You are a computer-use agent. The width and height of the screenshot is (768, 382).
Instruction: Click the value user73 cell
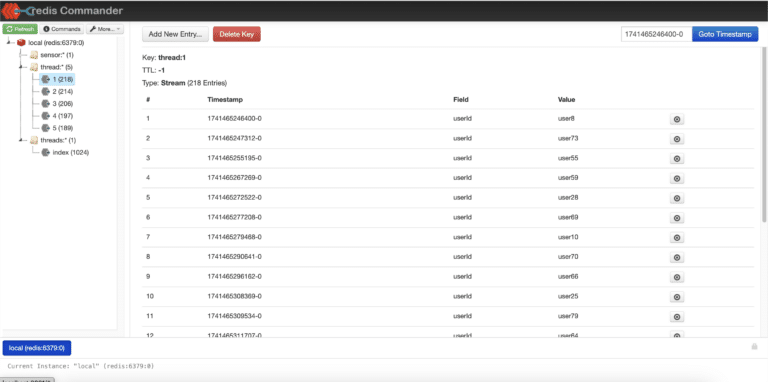[x=568, y=138]
